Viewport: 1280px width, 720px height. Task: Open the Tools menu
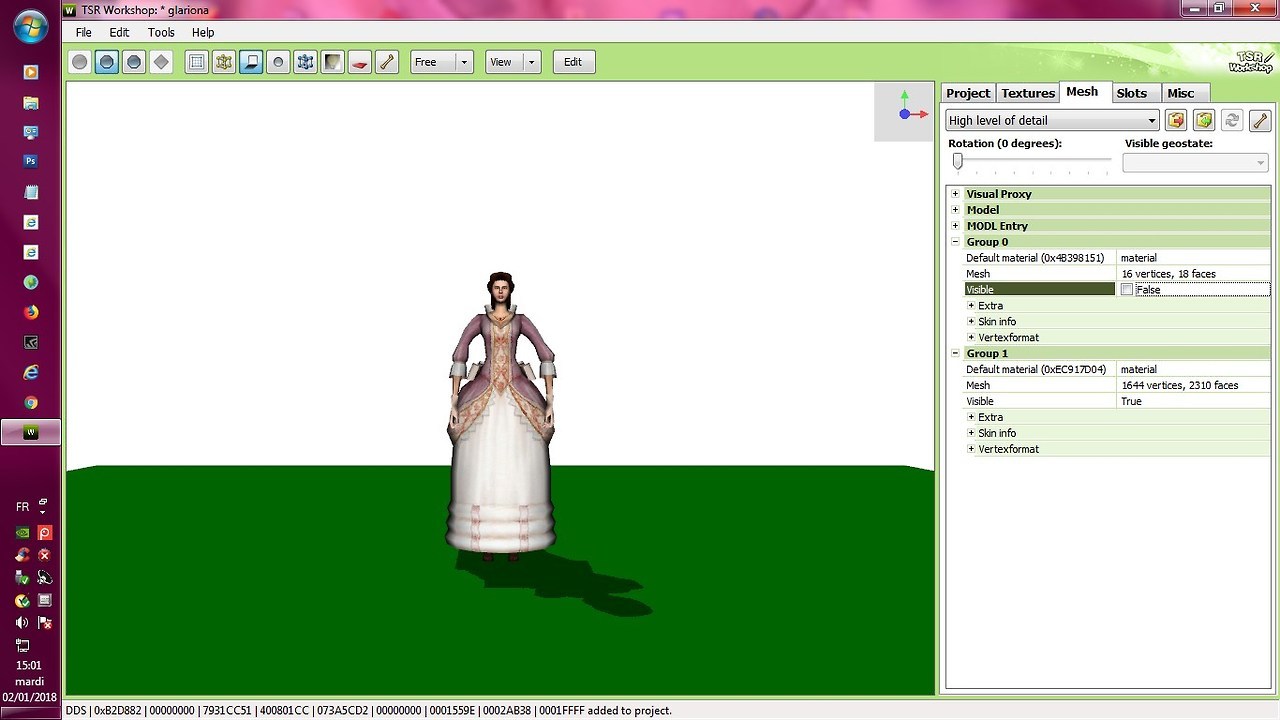[161, 33]
